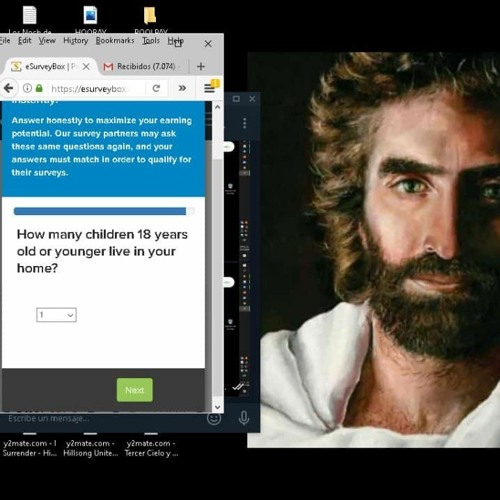Image resolution: width=500 pixels, height=500 pixels.
Task: Open a new browser tab with plus button
Action: tap(201, 66)
